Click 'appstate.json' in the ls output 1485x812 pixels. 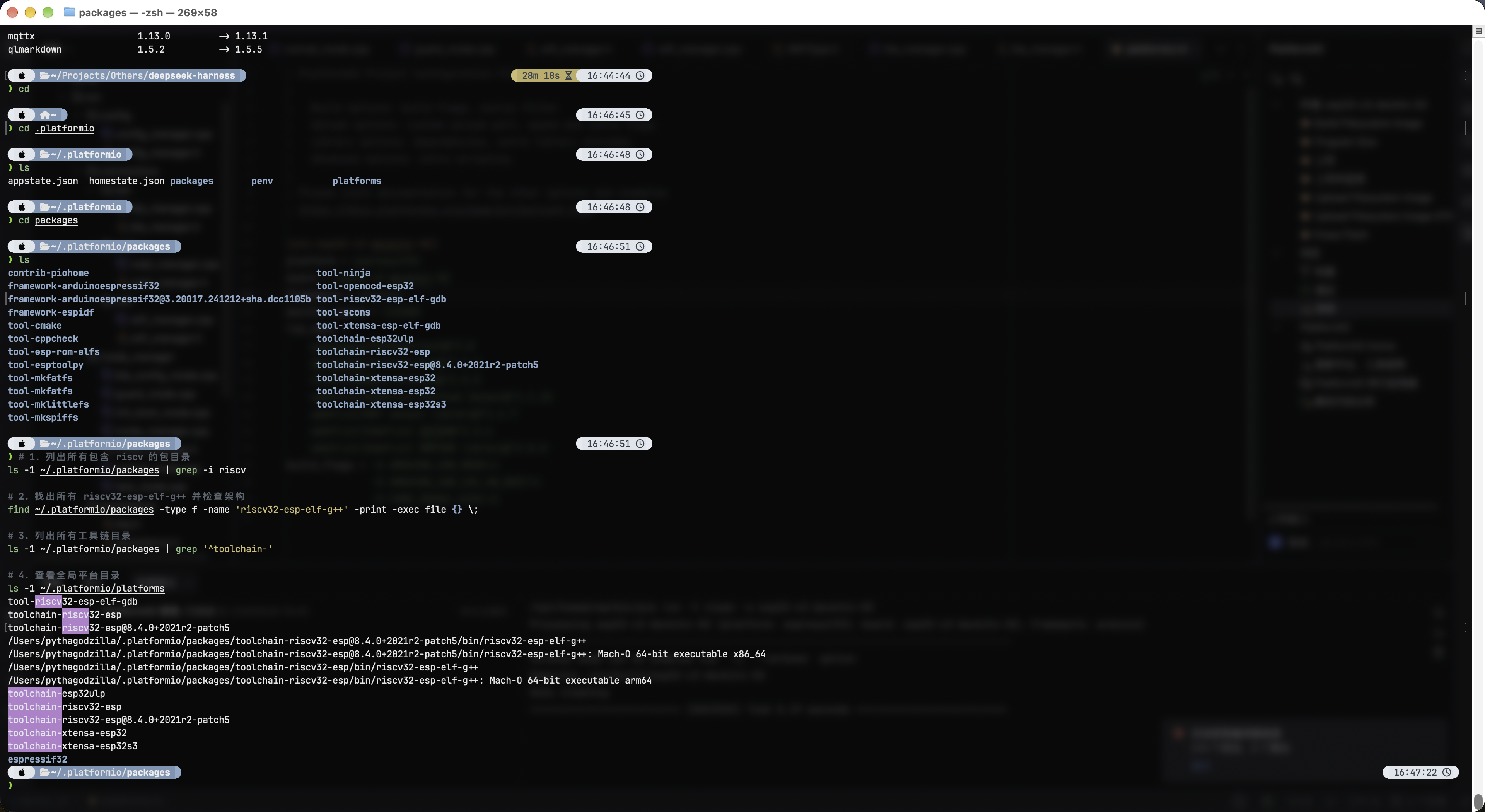click(43, 181)
